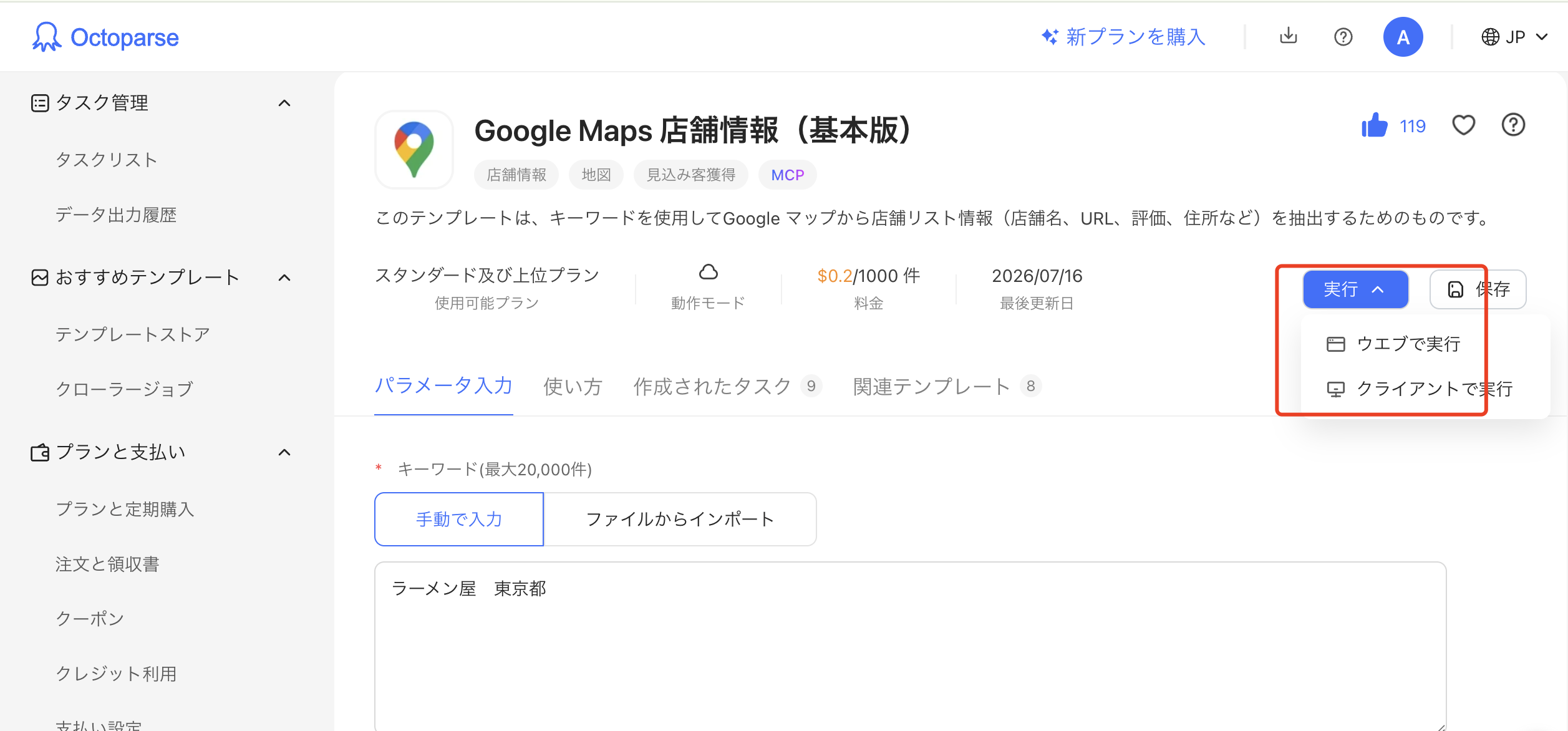Click the Octoparse logo
Viewport: 1568px width, 731px height.
click(105, 37)
